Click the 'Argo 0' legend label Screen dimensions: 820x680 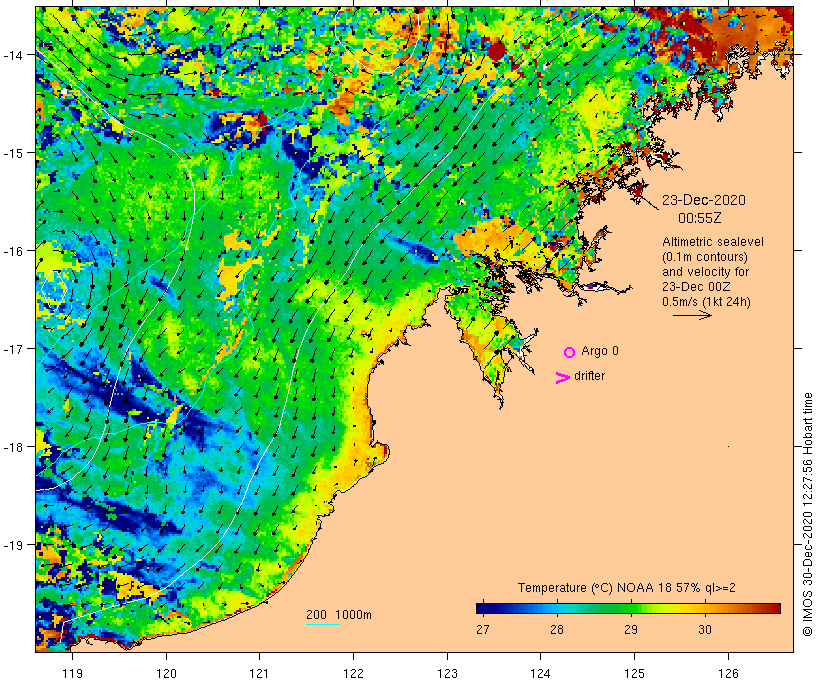[x=600, y=351]
